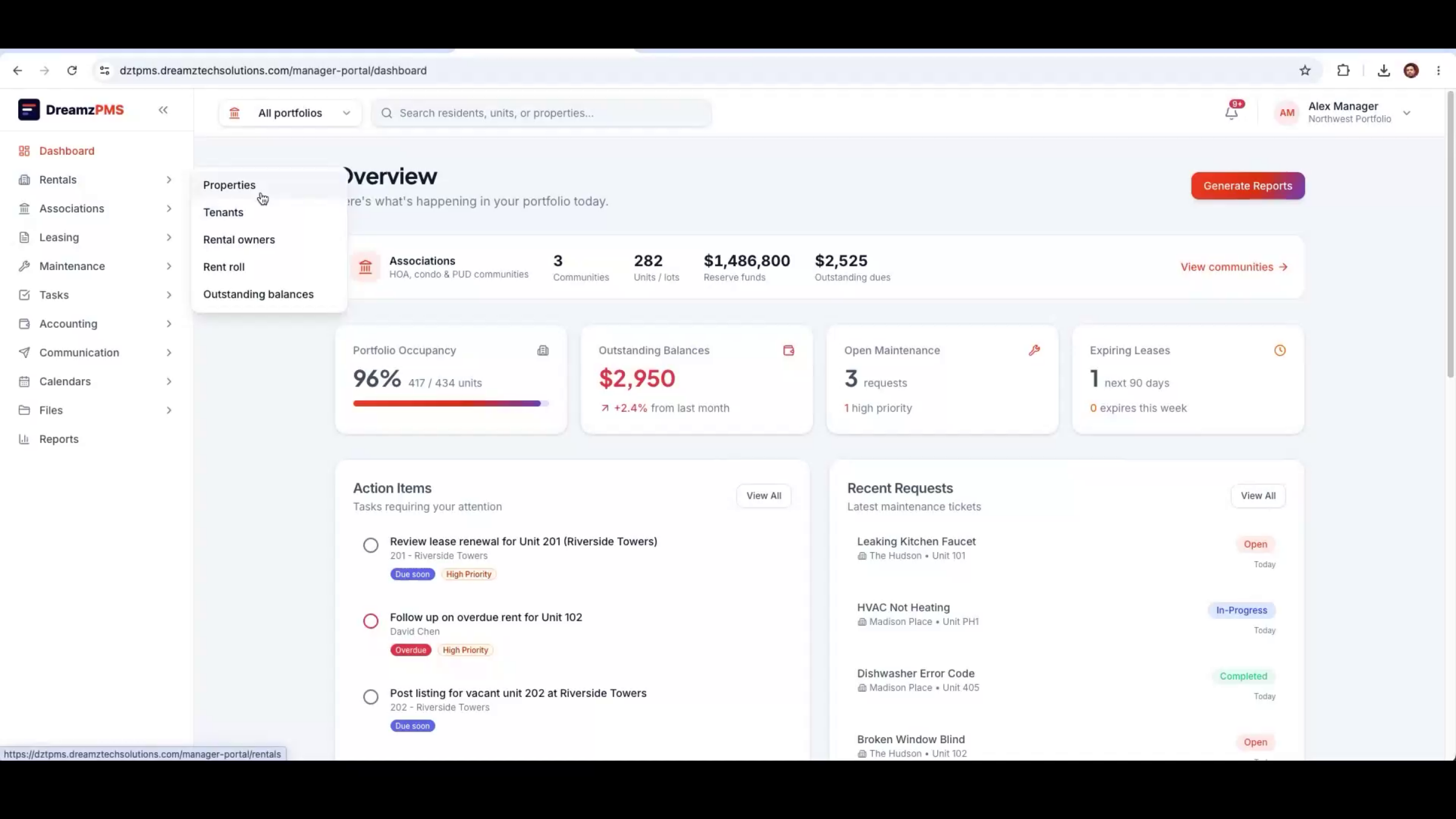The width and height of the screenshot is (1456, 819).
Task: Open Outstanding balances from the flyout
Action: [269, 294]
